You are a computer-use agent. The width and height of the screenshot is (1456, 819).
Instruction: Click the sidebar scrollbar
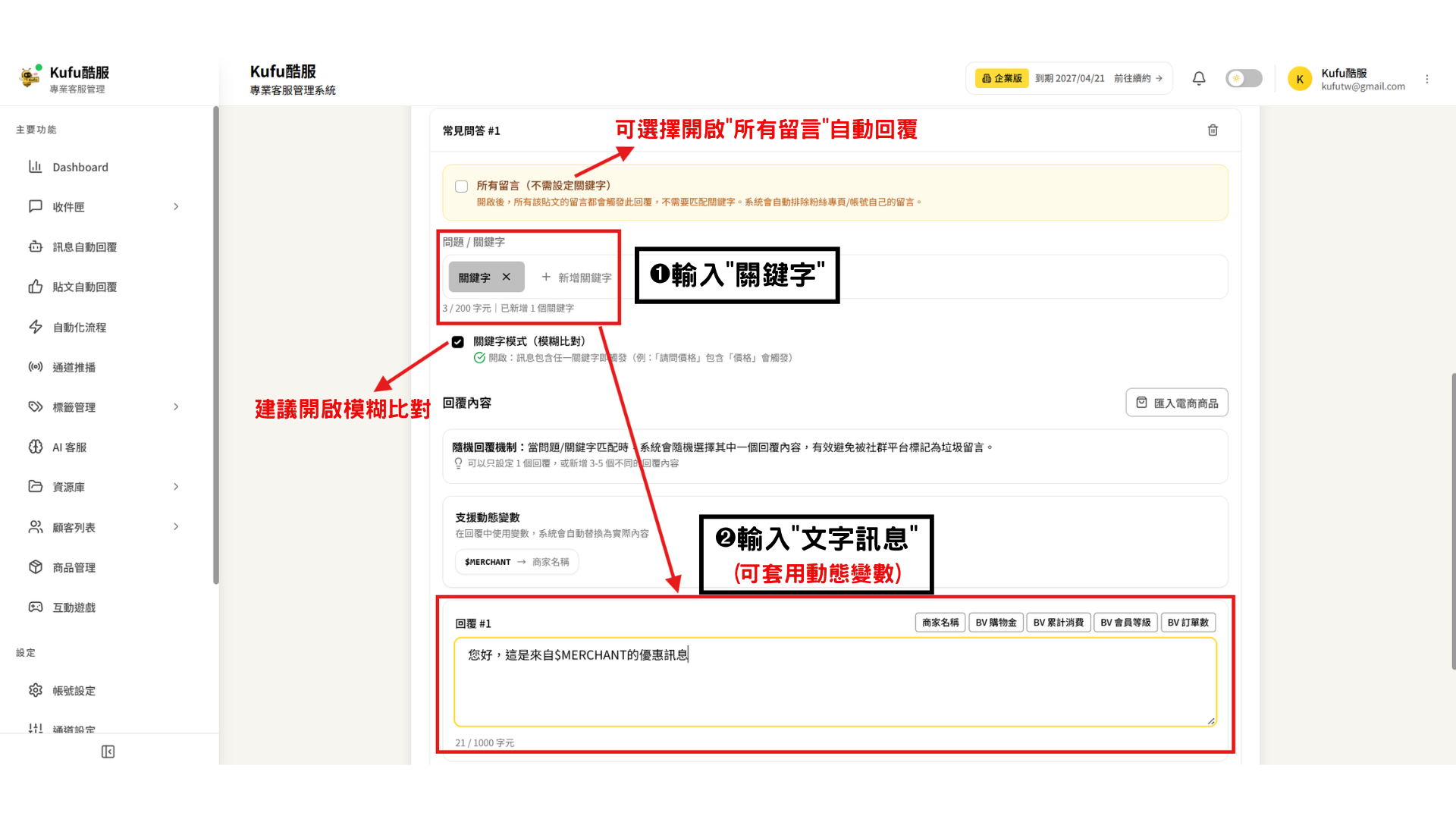pyautogui.click(x=216, y=345)
